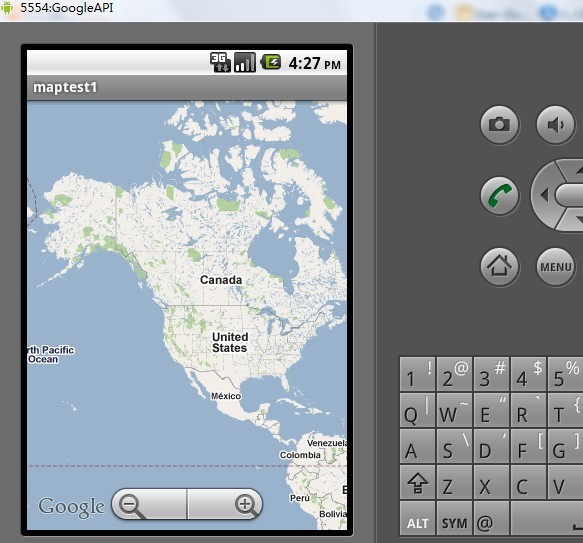Click keyboard key 2 @
Image resolution: width=583 pixels, height=543 pixels.
point(454,375)
